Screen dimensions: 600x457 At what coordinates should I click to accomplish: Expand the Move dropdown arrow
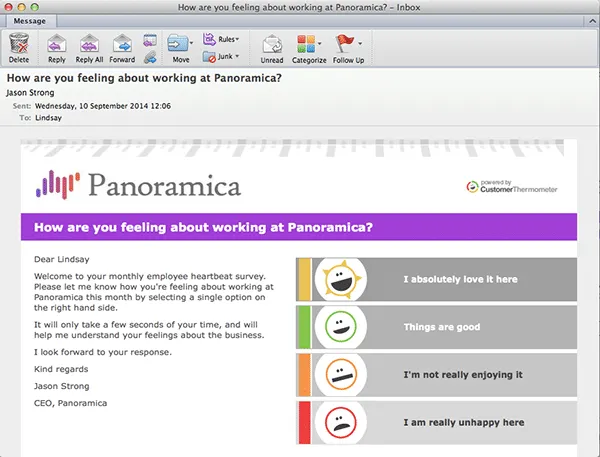pos(192,43)
